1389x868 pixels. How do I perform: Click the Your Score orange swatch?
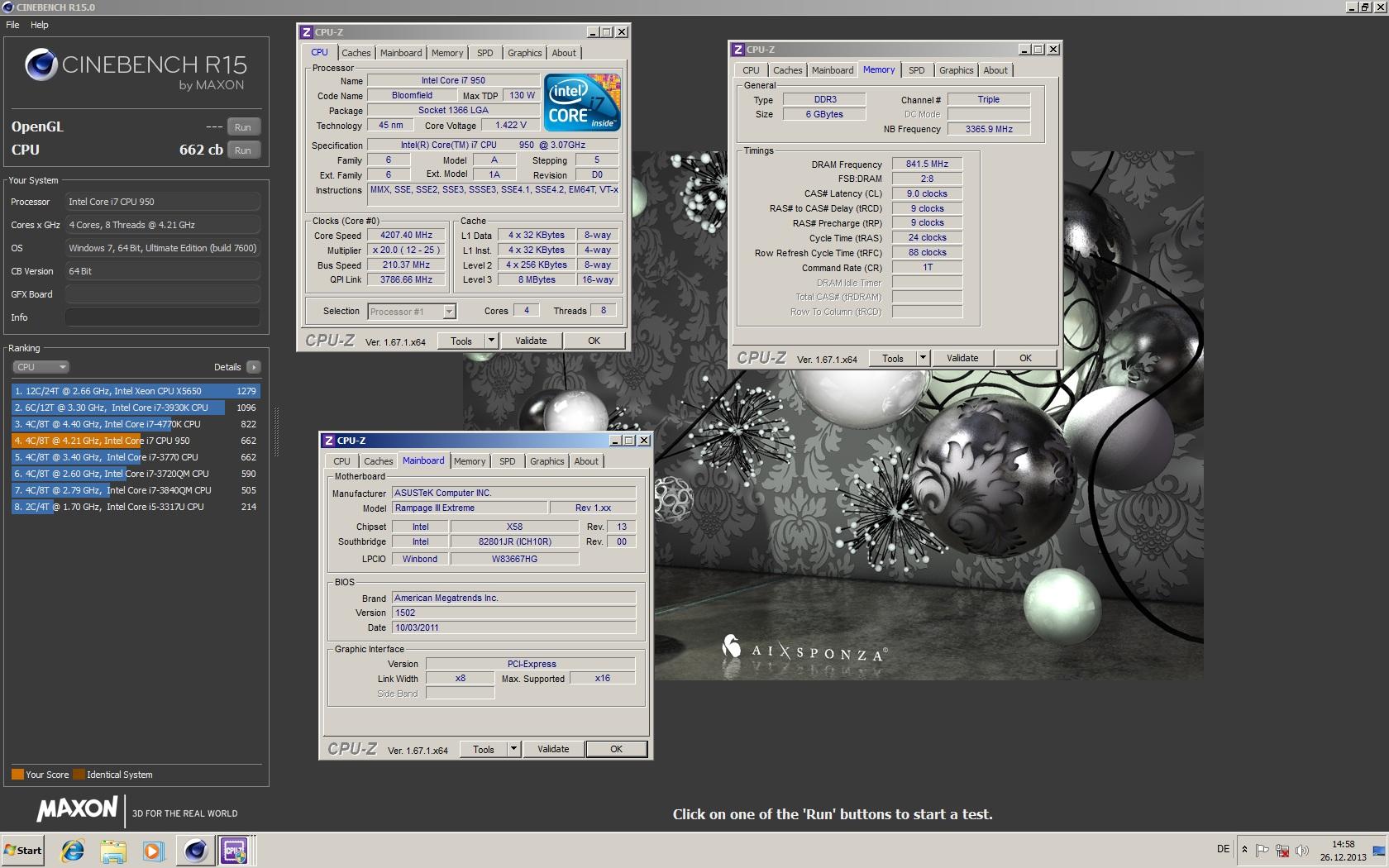(17, 775)
